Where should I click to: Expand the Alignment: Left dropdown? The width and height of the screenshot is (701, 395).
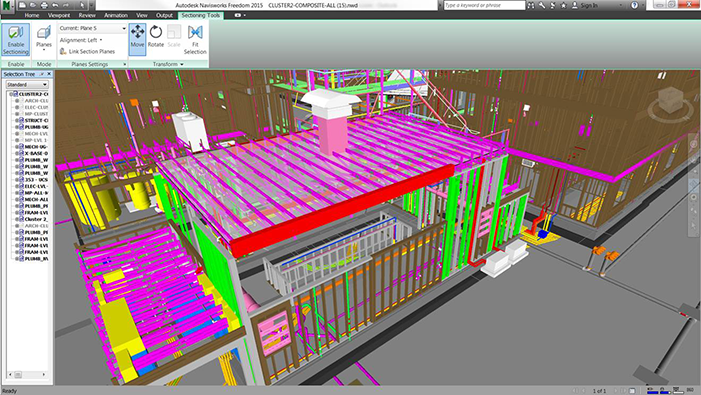point(81,40)
